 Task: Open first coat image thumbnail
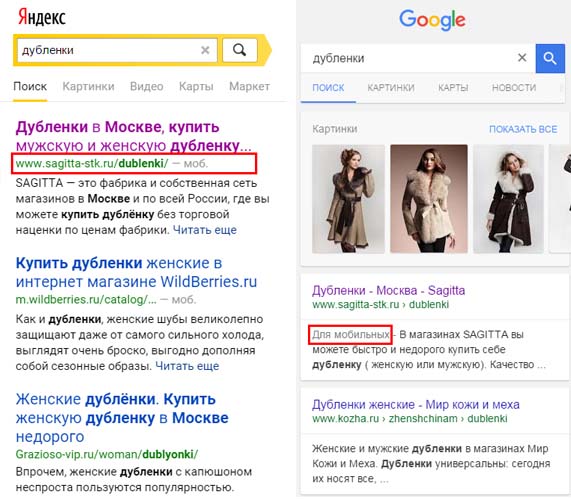(348, 198)
